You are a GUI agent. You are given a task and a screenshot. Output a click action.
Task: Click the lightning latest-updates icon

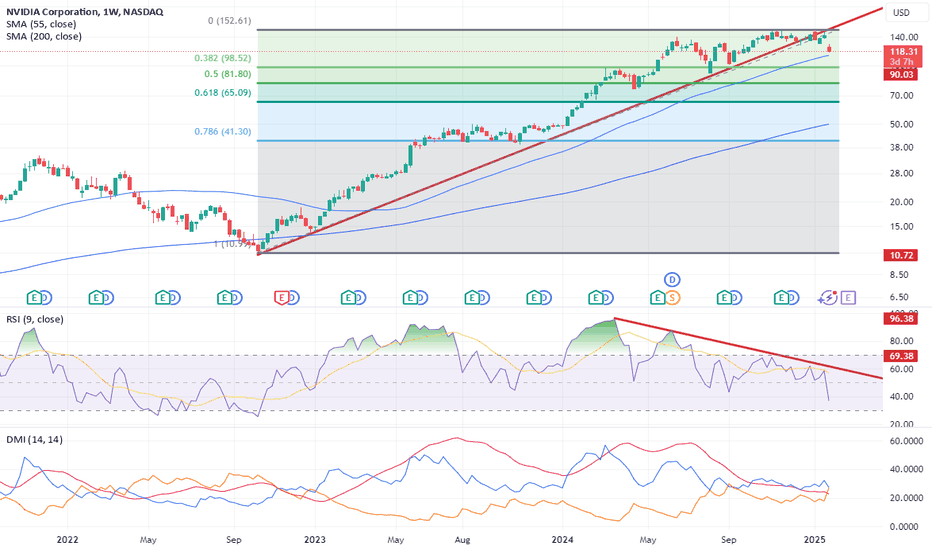[829, 297]
